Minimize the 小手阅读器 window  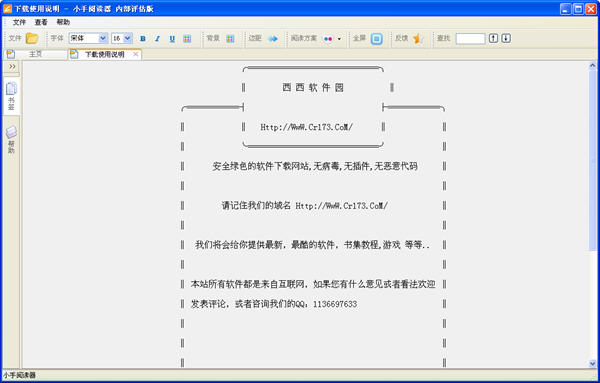566,8
